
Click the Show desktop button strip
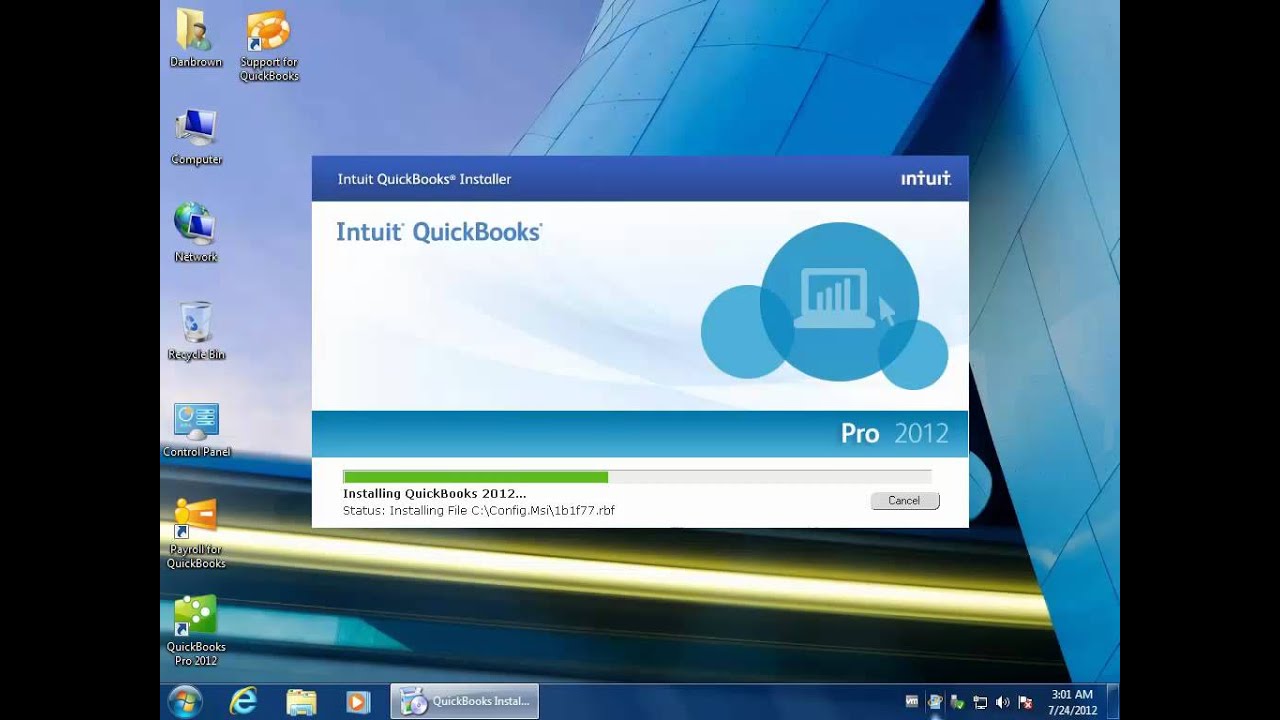coord(1113,702)
